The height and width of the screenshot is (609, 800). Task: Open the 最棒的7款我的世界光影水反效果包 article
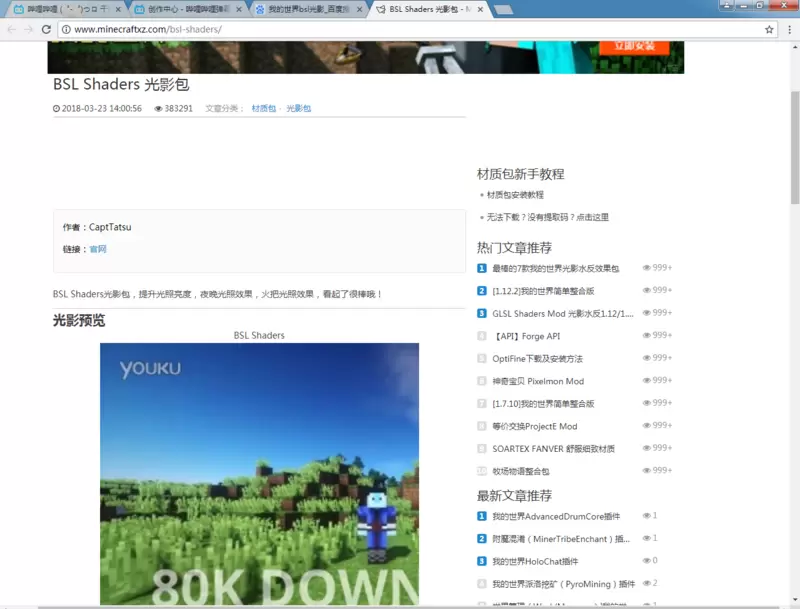pyautogui.click(x=556, y=268)
